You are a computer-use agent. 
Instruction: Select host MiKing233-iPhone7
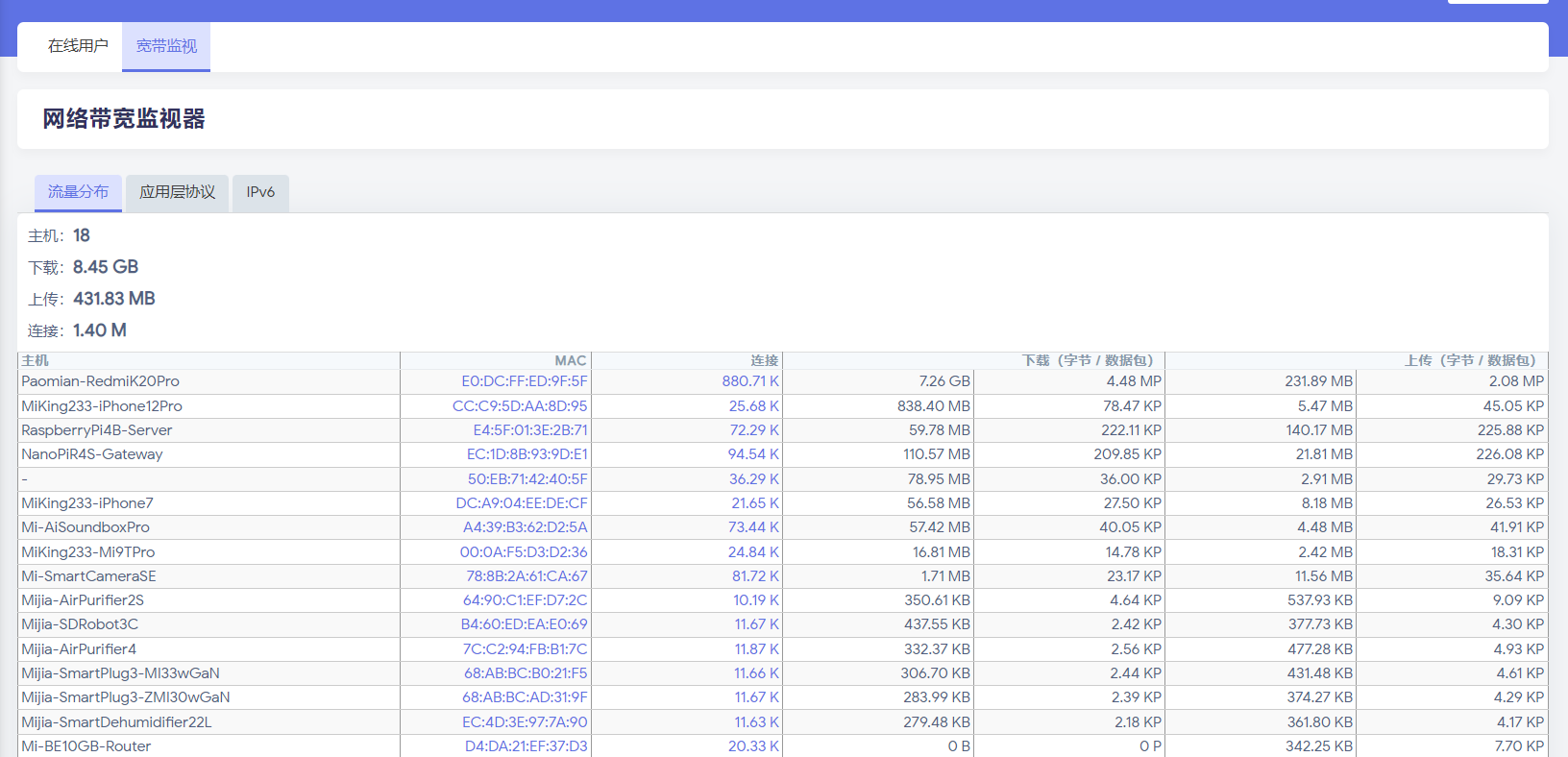(87, 503)
